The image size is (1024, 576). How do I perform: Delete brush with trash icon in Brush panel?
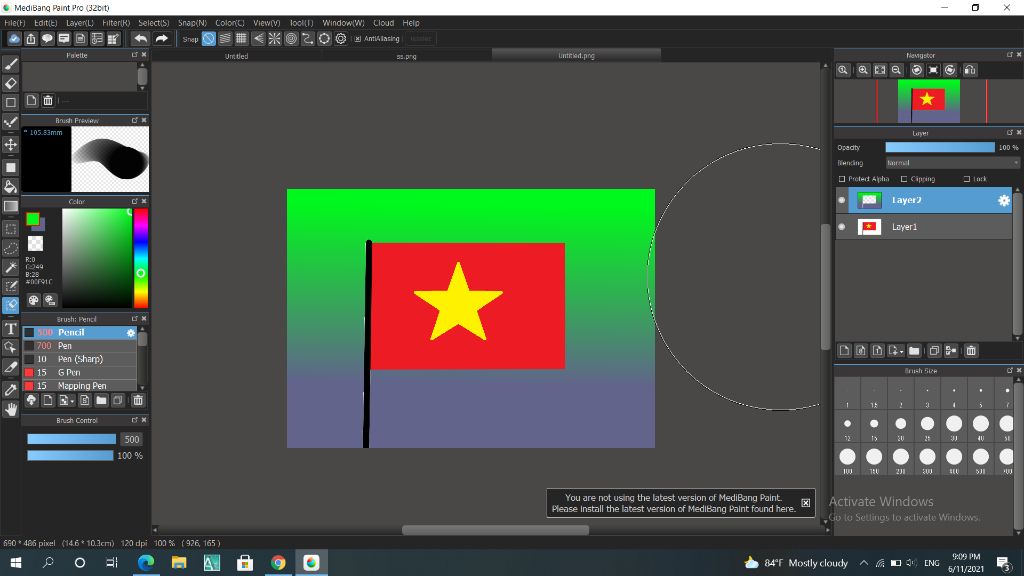138,400
